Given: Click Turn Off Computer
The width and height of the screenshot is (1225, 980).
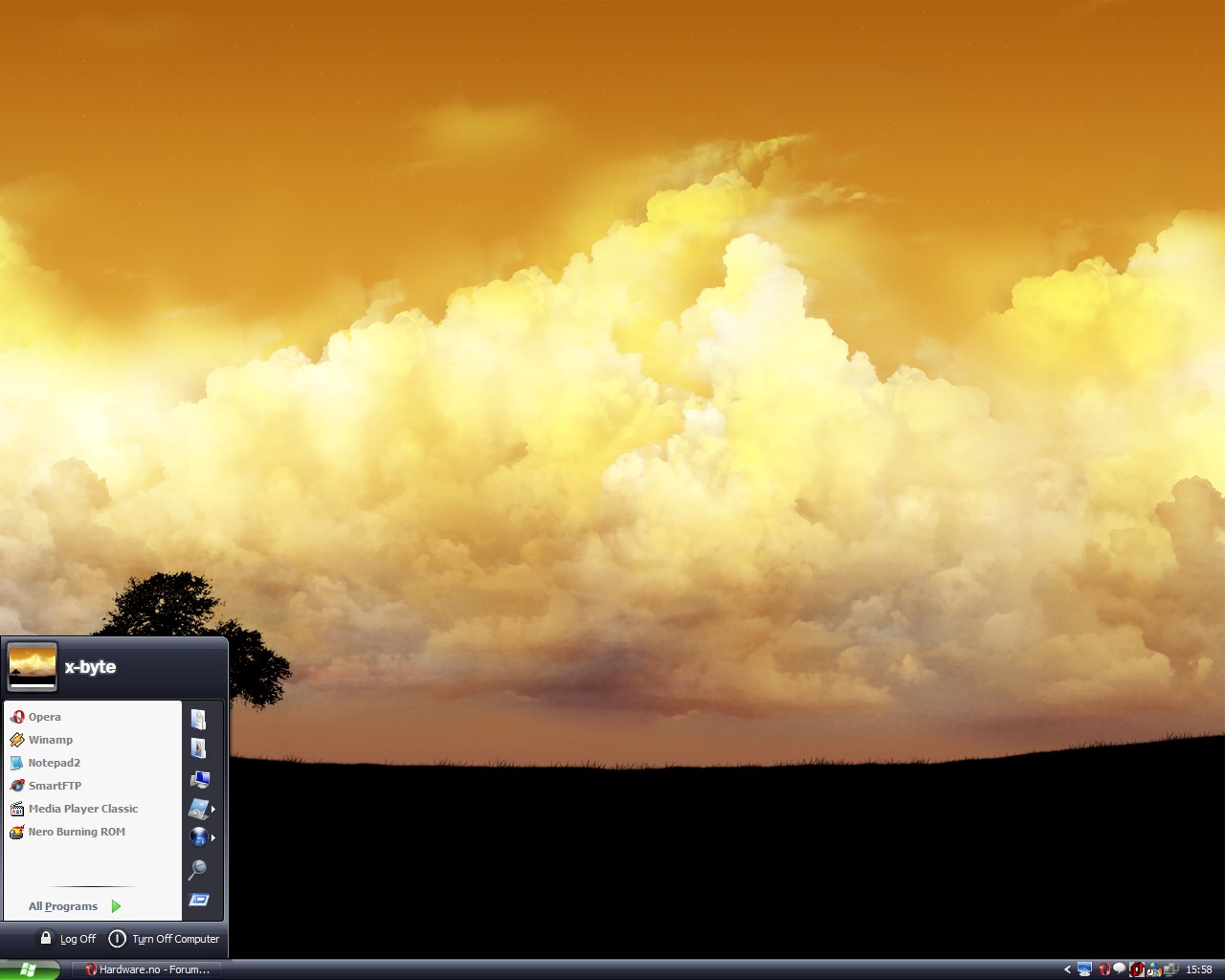Looking at the screenshot, I should coord(164,939).
